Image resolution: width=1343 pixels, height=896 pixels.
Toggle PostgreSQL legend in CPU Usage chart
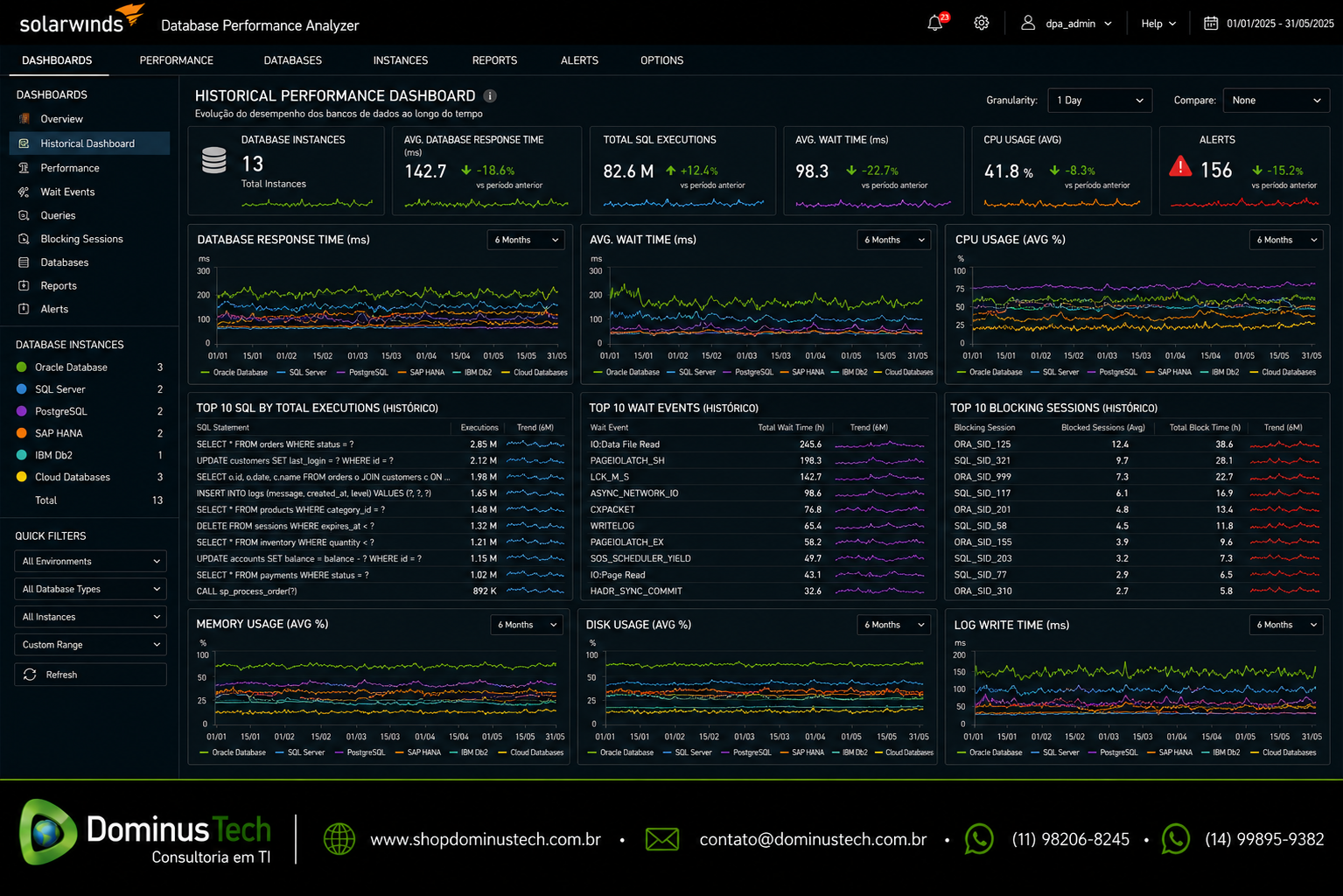tap(1112, 373)
